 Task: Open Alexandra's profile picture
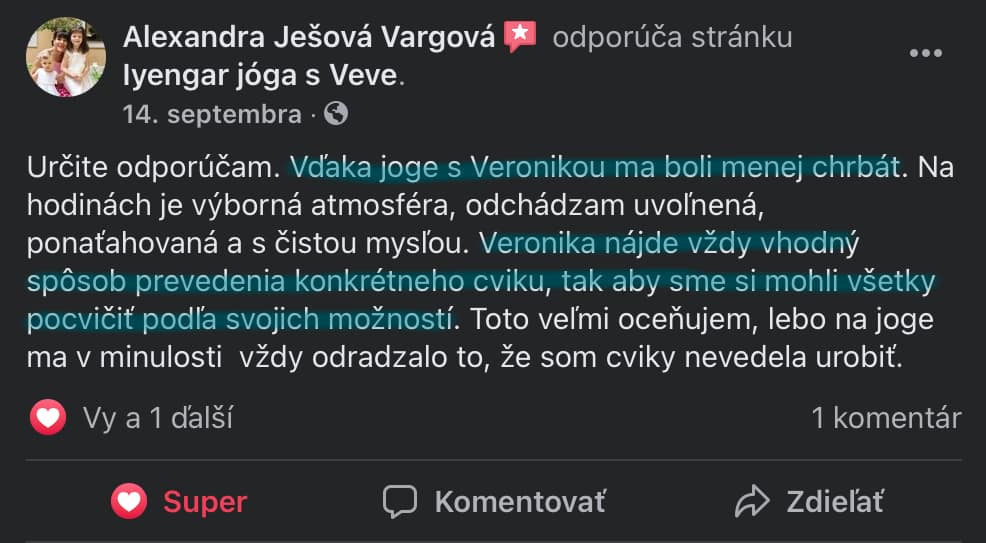click(x=66, y=57)
